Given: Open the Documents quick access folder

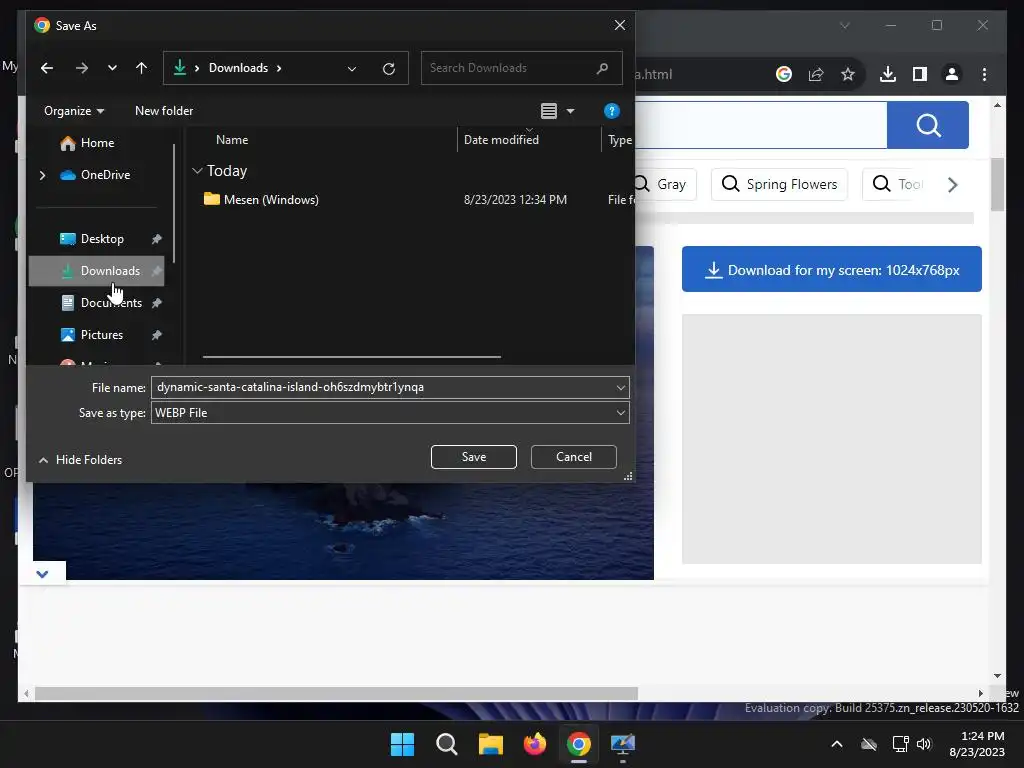Looking at the screenshot, I should click(x=111, y=303).
